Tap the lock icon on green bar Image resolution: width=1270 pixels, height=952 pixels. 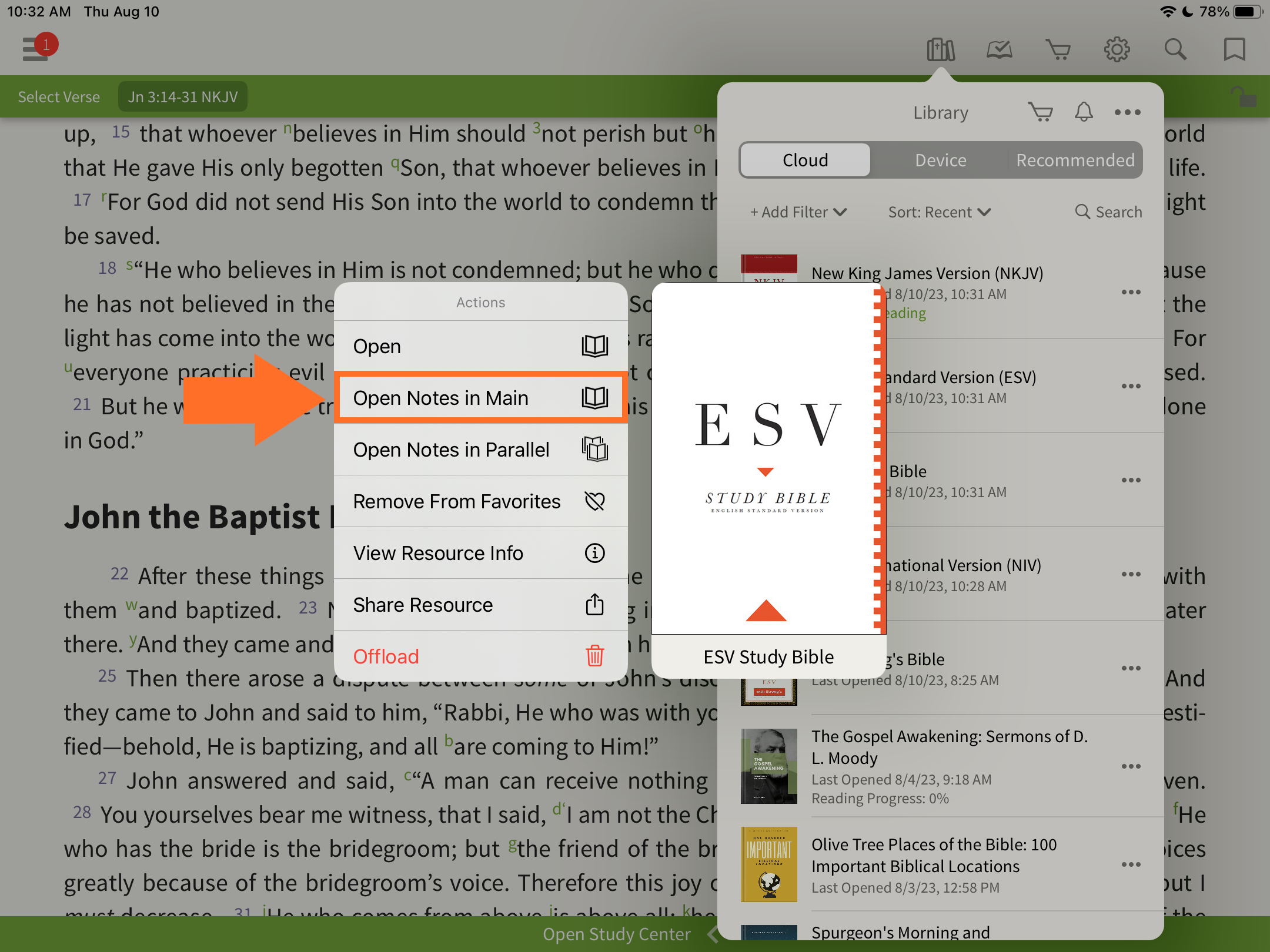[1244, 96]
